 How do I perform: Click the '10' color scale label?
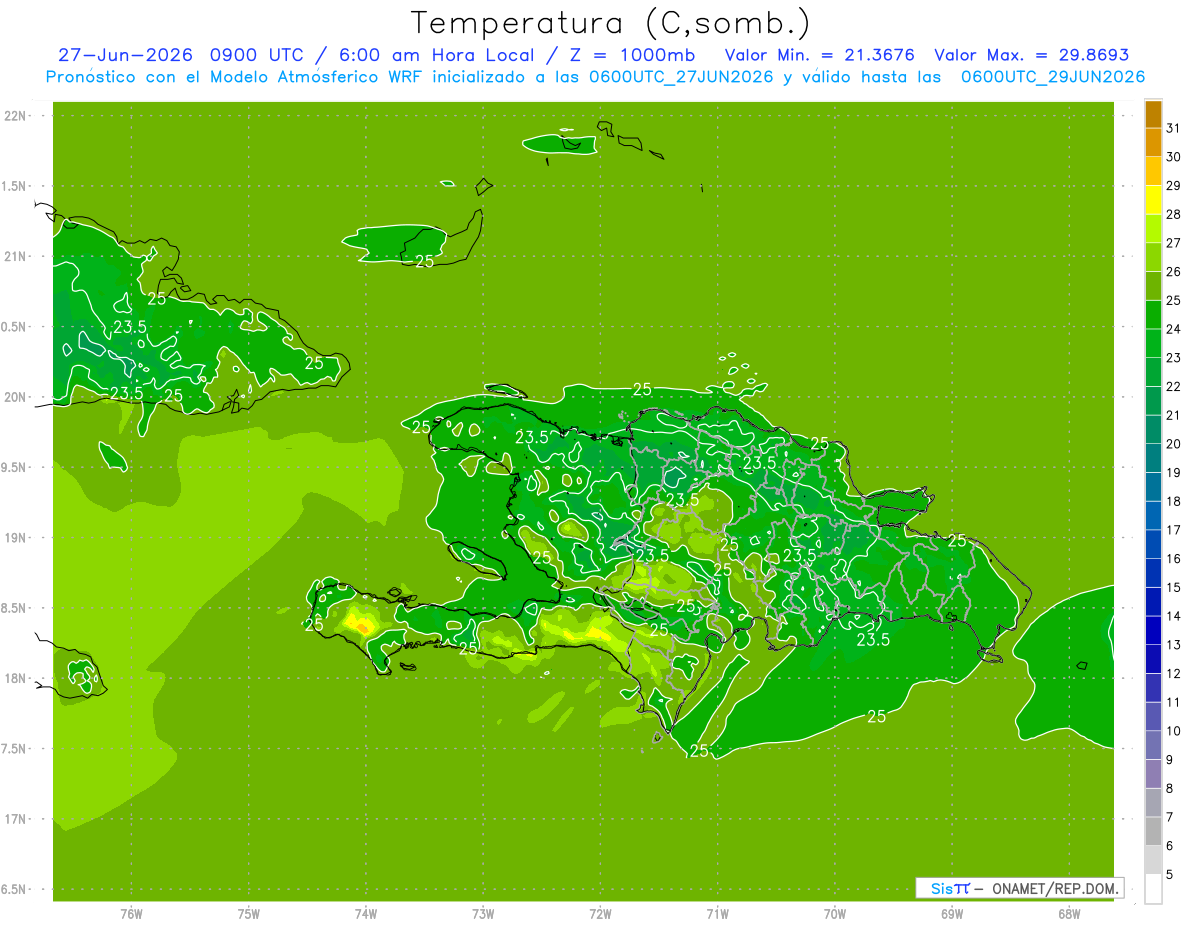1173,731
